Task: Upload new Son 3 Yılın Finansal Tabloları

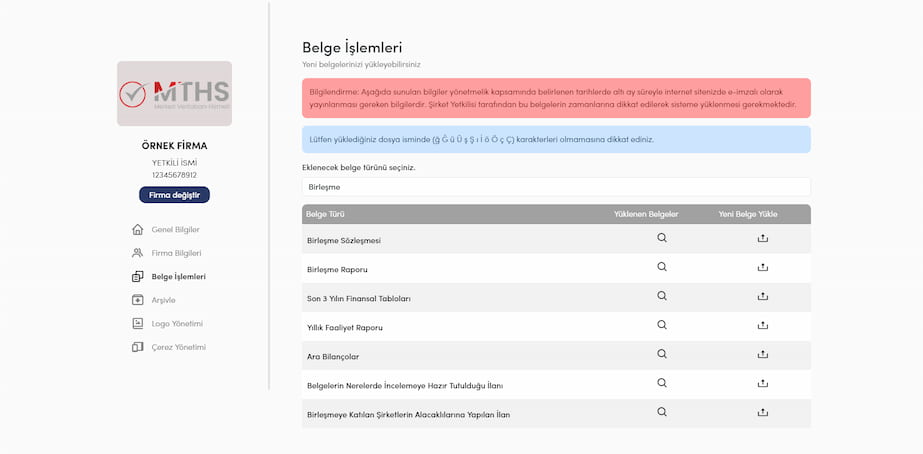Action: coord(763,296)
